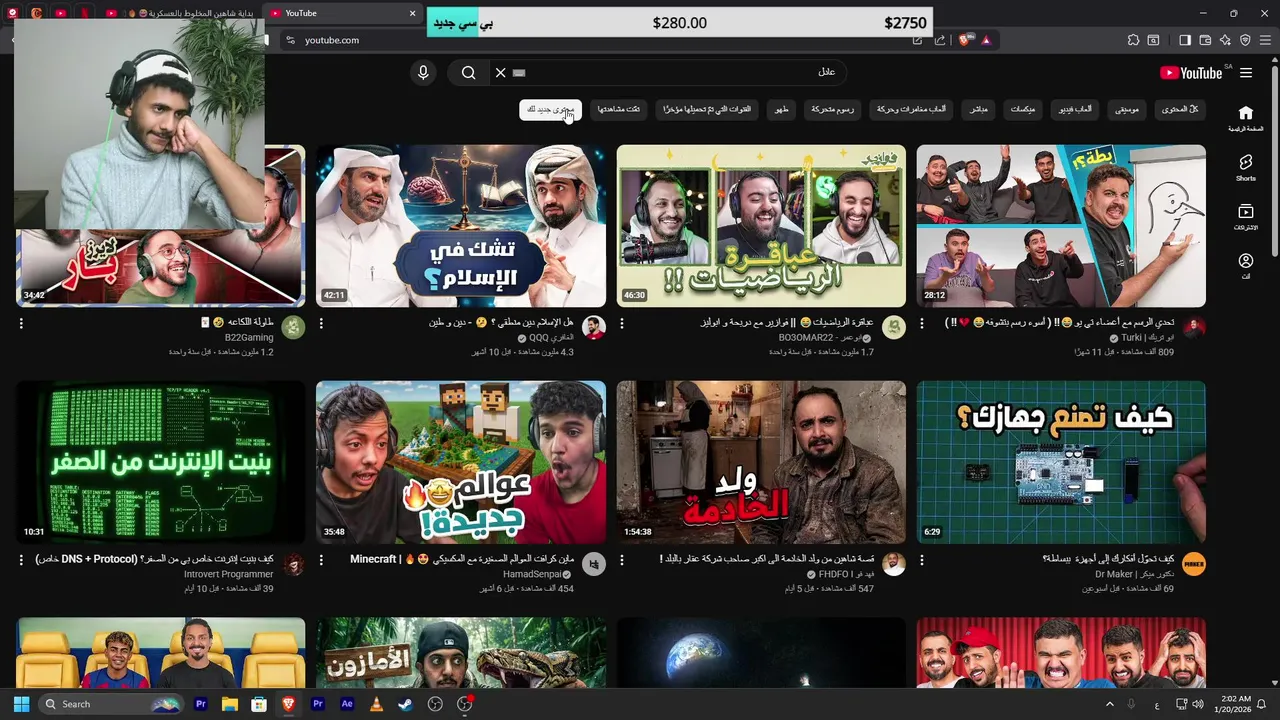The height and width of the screenshot is (720, 1280).
Task: Open site settings icon beside youtube.com
Action: click(290, 40)
